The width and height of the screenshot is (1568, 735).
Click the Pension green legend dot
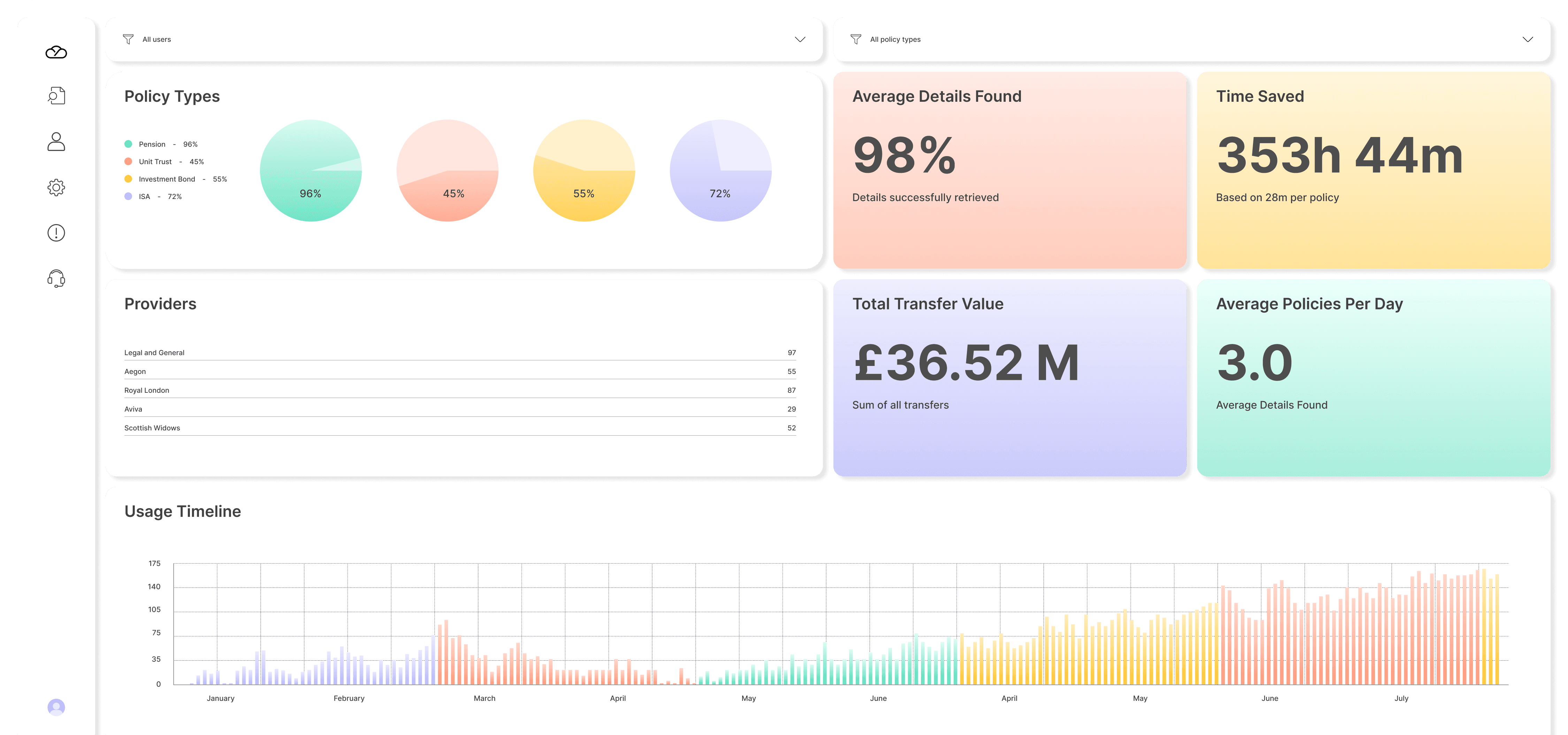pos(128,144)
